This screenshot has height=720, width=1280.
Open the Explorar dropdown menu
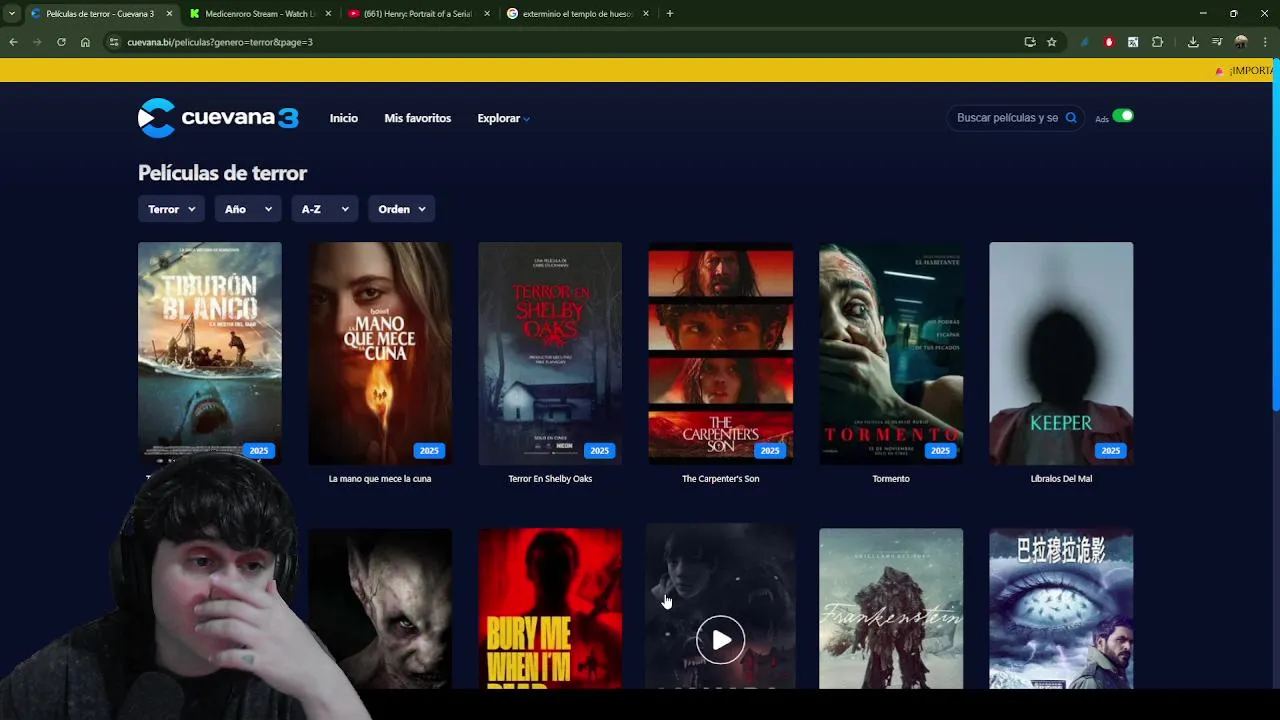click(503, 118)
